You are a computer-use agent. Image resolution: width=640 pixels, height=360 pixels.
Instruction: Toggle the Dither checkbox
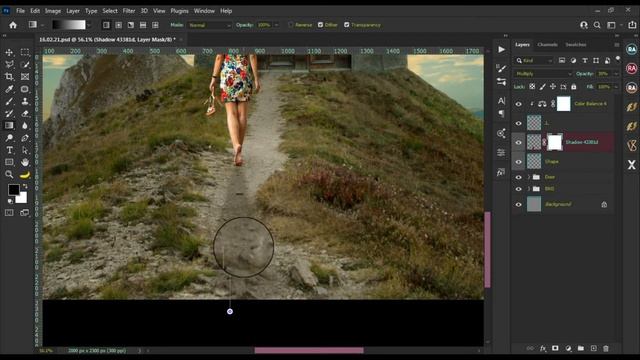click(320, 25)
